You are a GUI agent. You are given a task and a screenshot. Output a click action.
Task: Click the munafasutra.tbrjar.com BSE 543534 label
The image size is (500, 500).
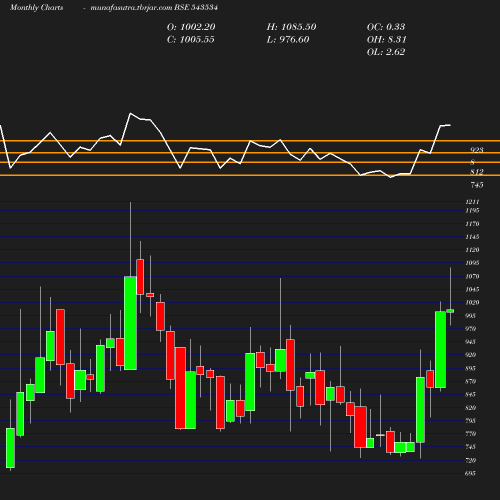pyautogui.click(x=154, y=8)
